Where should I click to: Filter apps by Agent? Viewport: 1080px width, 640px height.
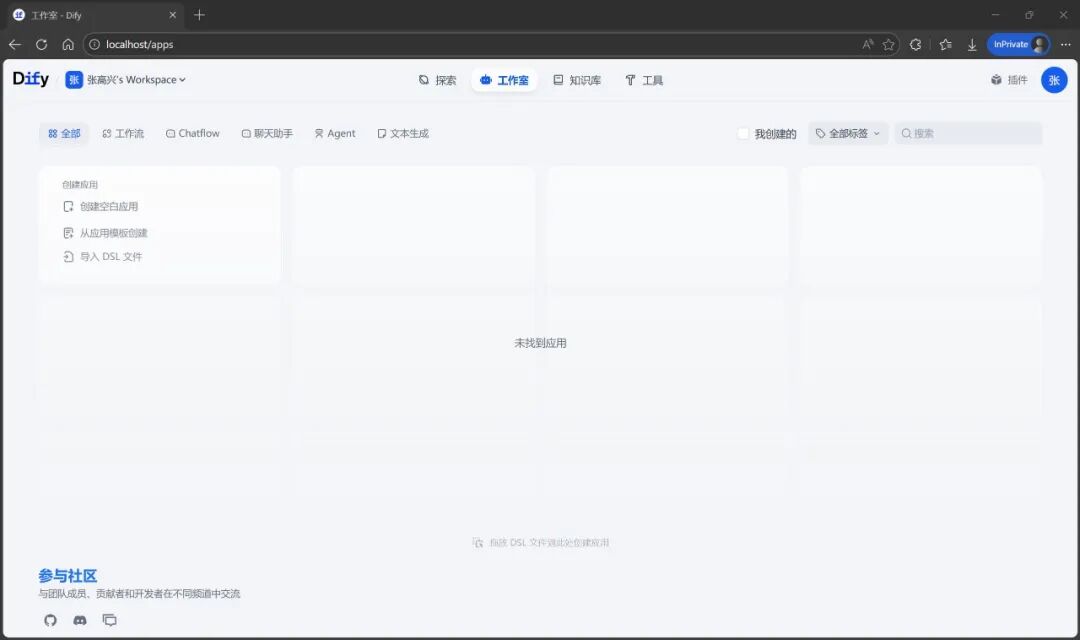335,134
